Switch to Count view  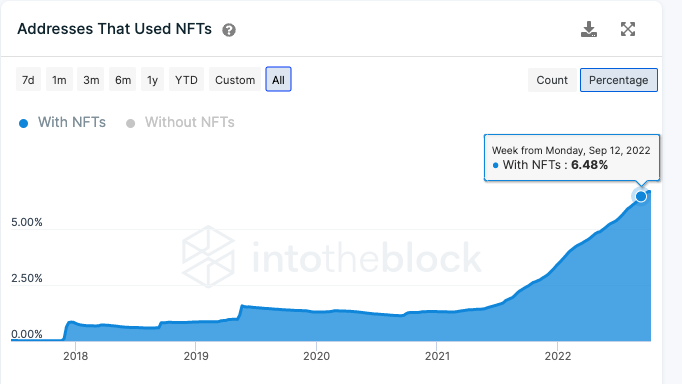[552, 80]
